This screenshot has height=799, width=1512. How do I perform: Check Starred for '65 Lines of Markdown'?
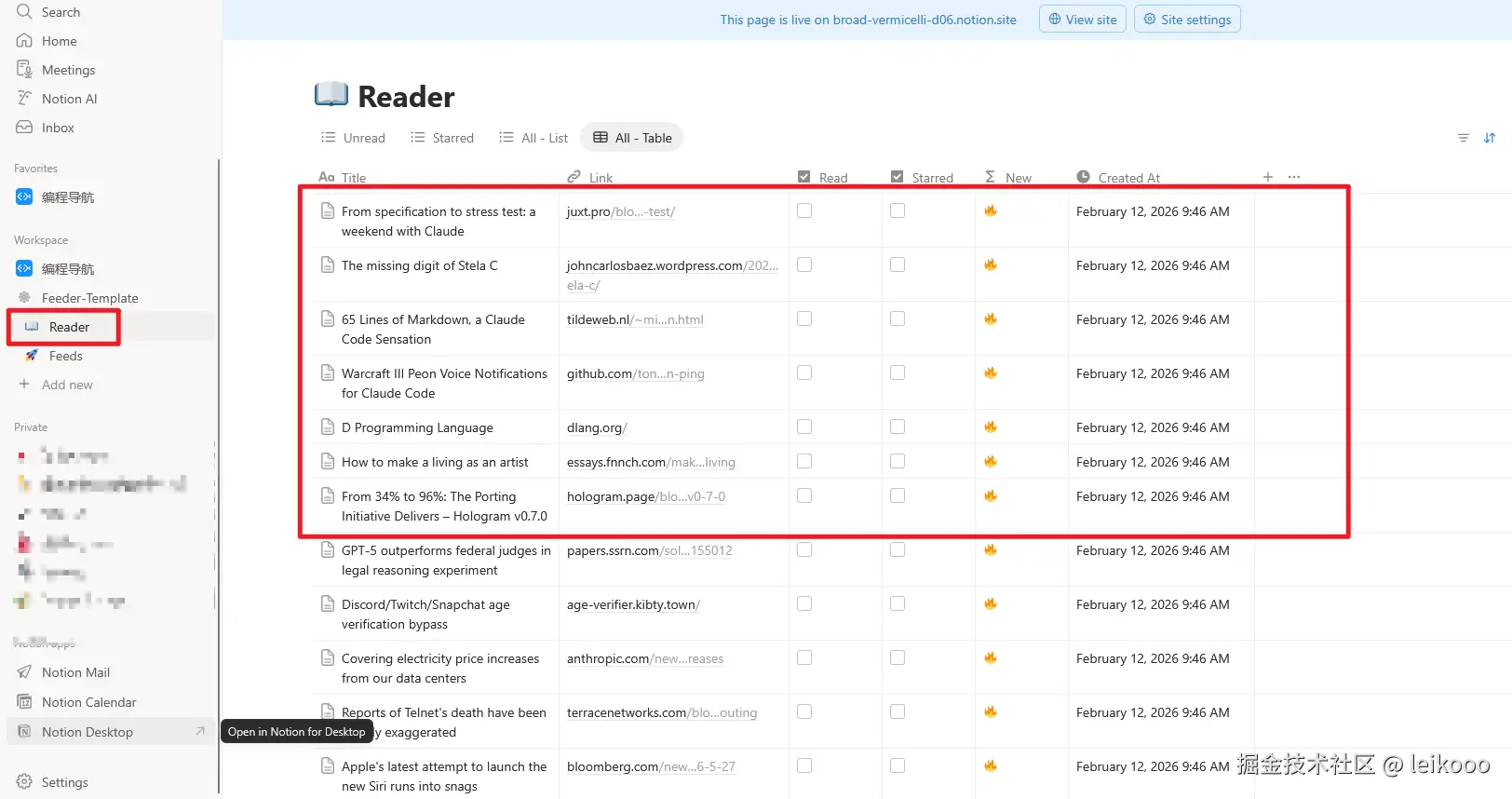pos(898,319)
